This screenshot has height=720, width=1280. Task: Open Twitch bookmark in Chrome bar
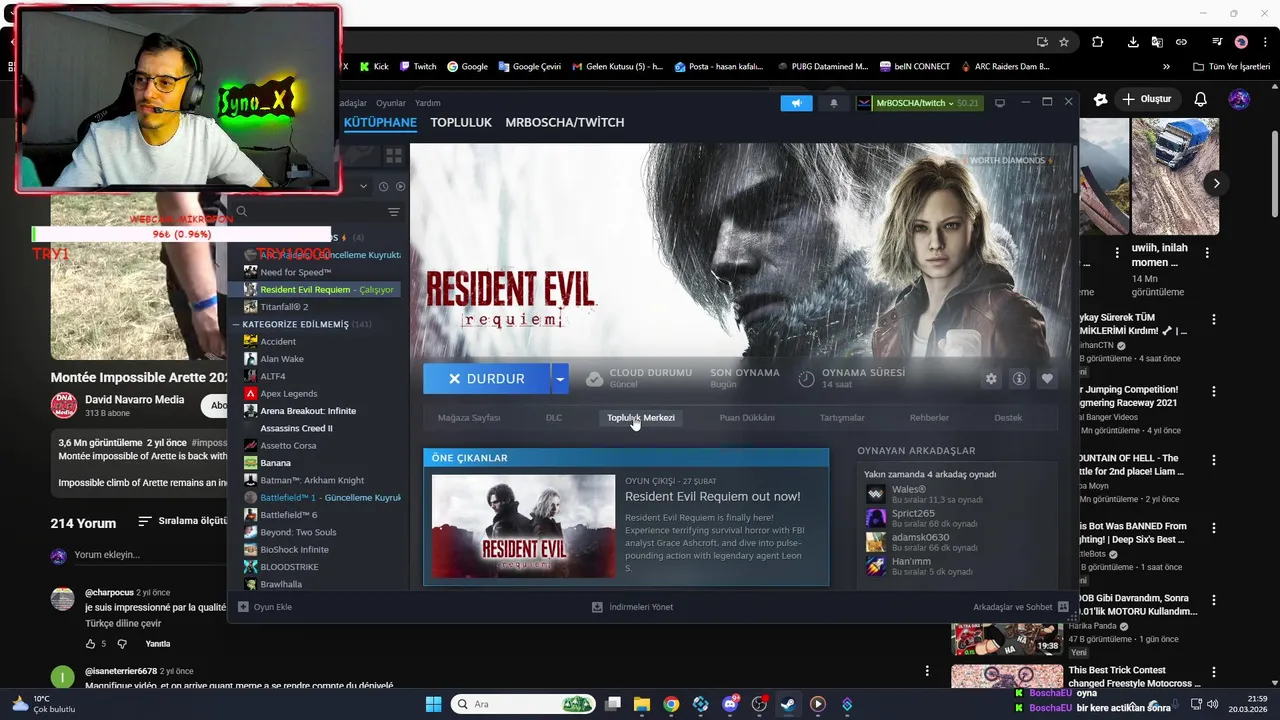tap(418, 67)
